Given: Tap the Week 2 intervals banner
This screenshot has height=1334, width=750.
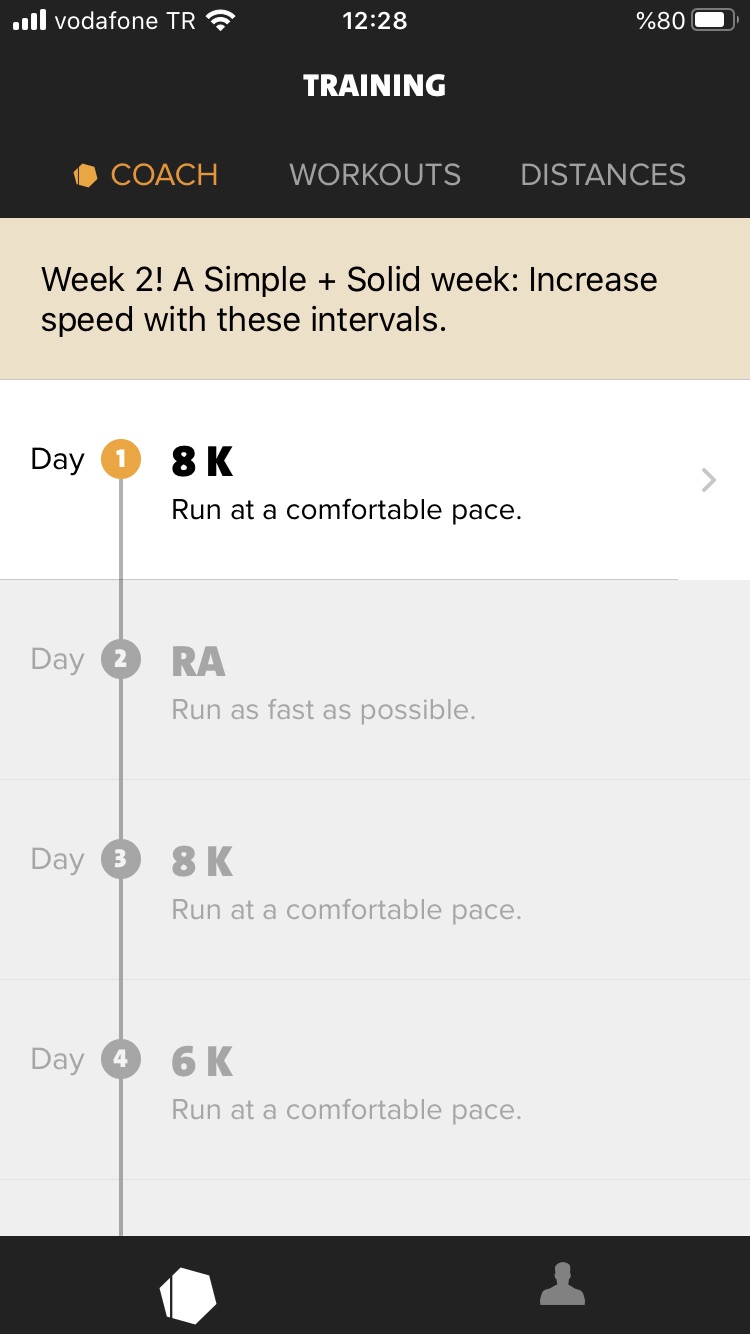Looking at the screenshot, I should pos(375,299).
